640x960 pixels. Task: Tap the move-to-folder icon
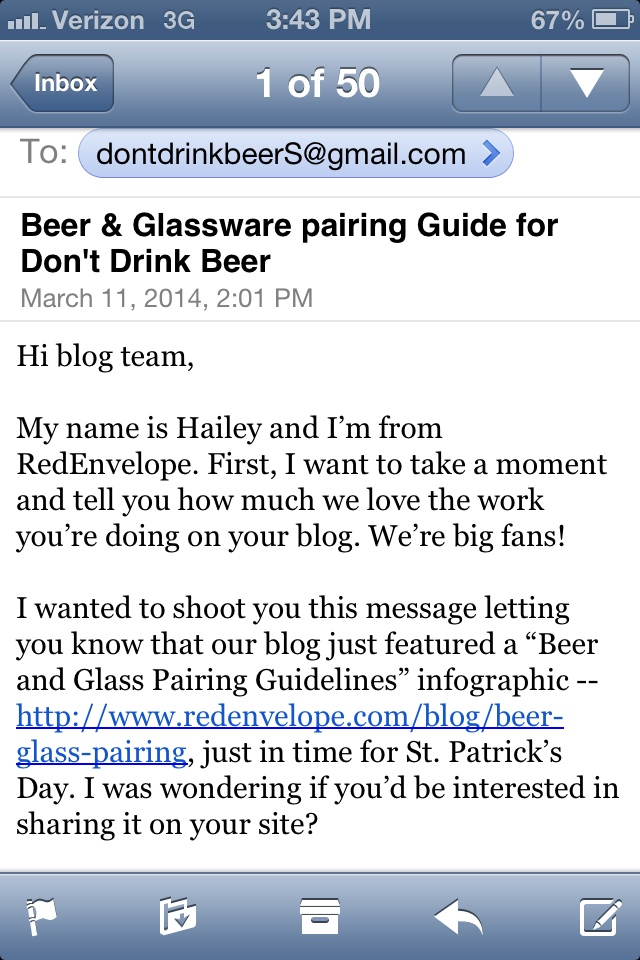178,915
